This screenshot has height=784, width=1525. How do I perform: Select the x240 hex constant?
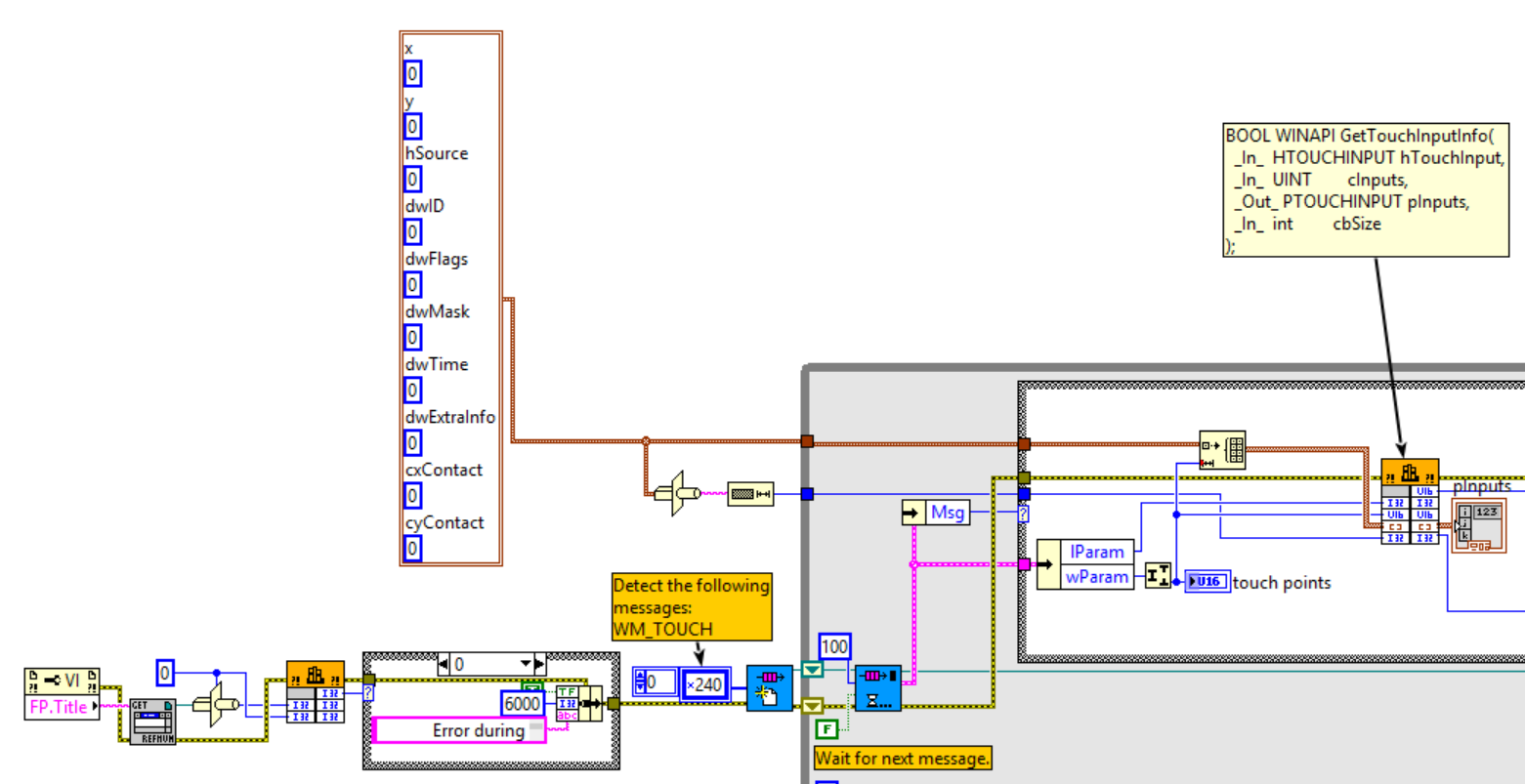(x=705, y=684)
